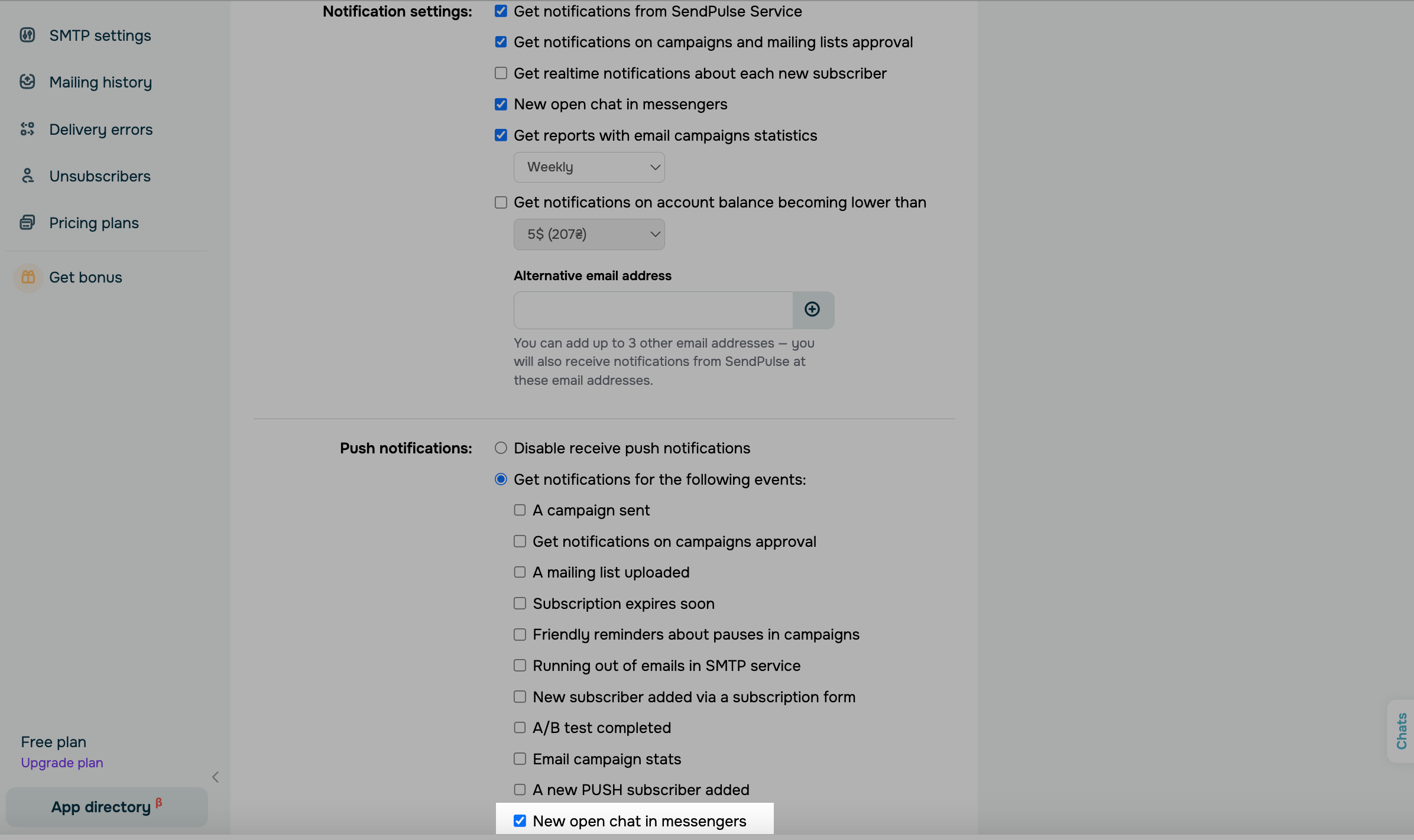
Task: Click the Alternative email address input field
Action: 653,310
